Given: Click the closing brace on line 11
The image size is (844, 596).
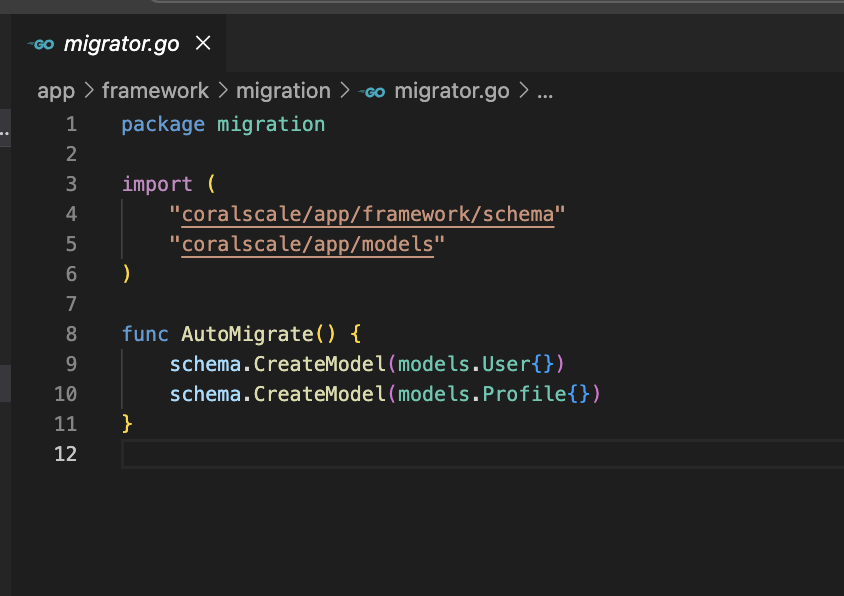Looking at the screenshot, I should click(127, 424).
